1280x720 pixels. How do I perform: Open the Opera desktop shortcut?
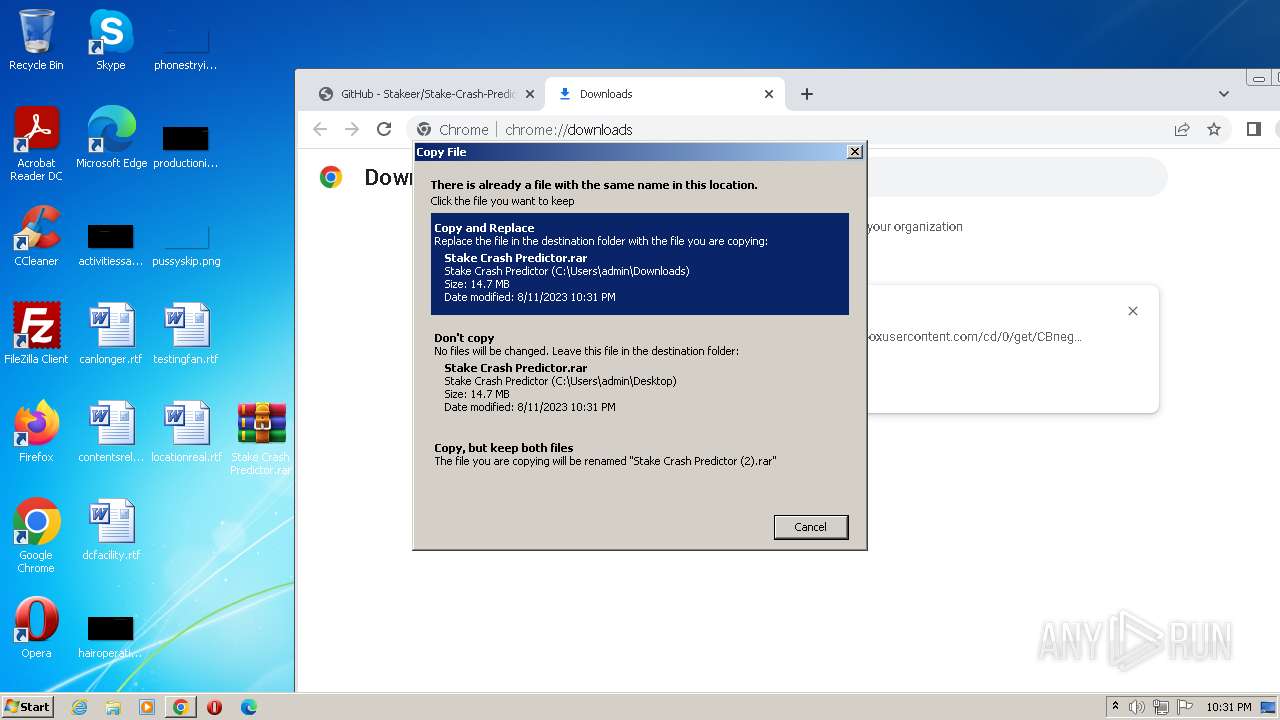[x=36, y=628]
